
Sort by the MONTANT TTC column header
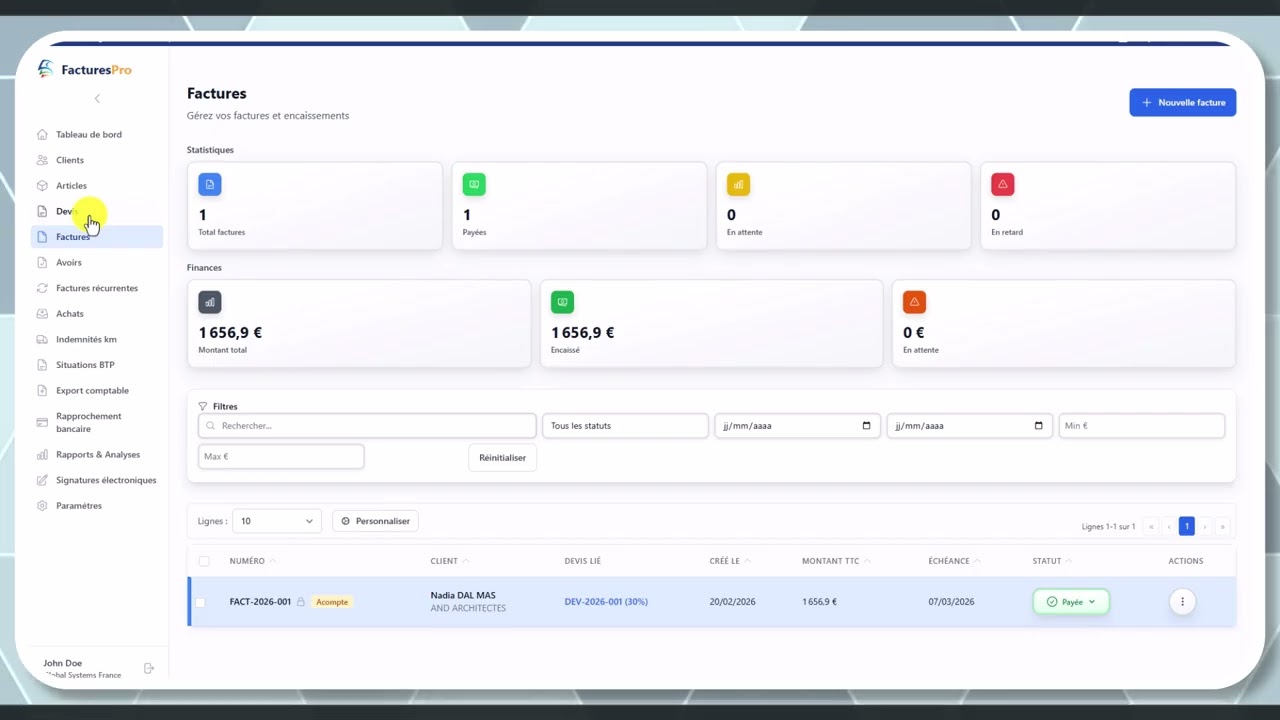click(836, 561)
